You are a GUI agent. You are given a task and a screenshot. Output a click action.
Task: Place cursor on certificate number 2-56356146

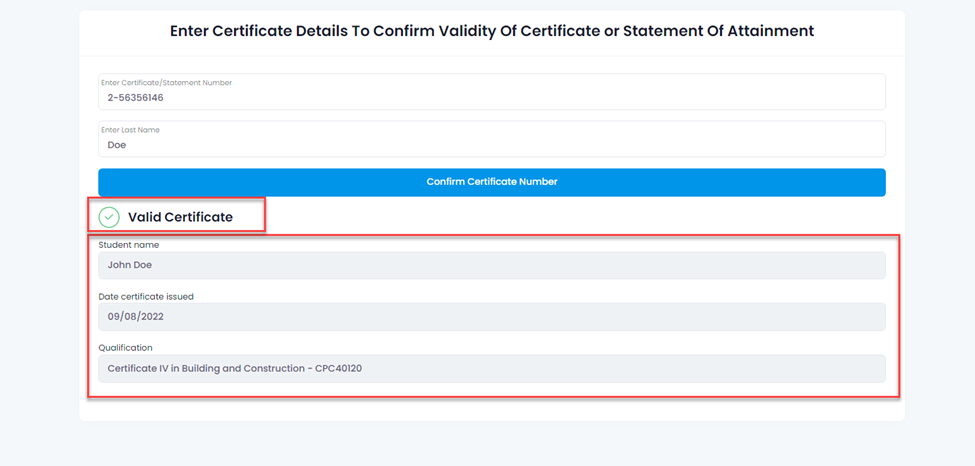tap(136, 98)
